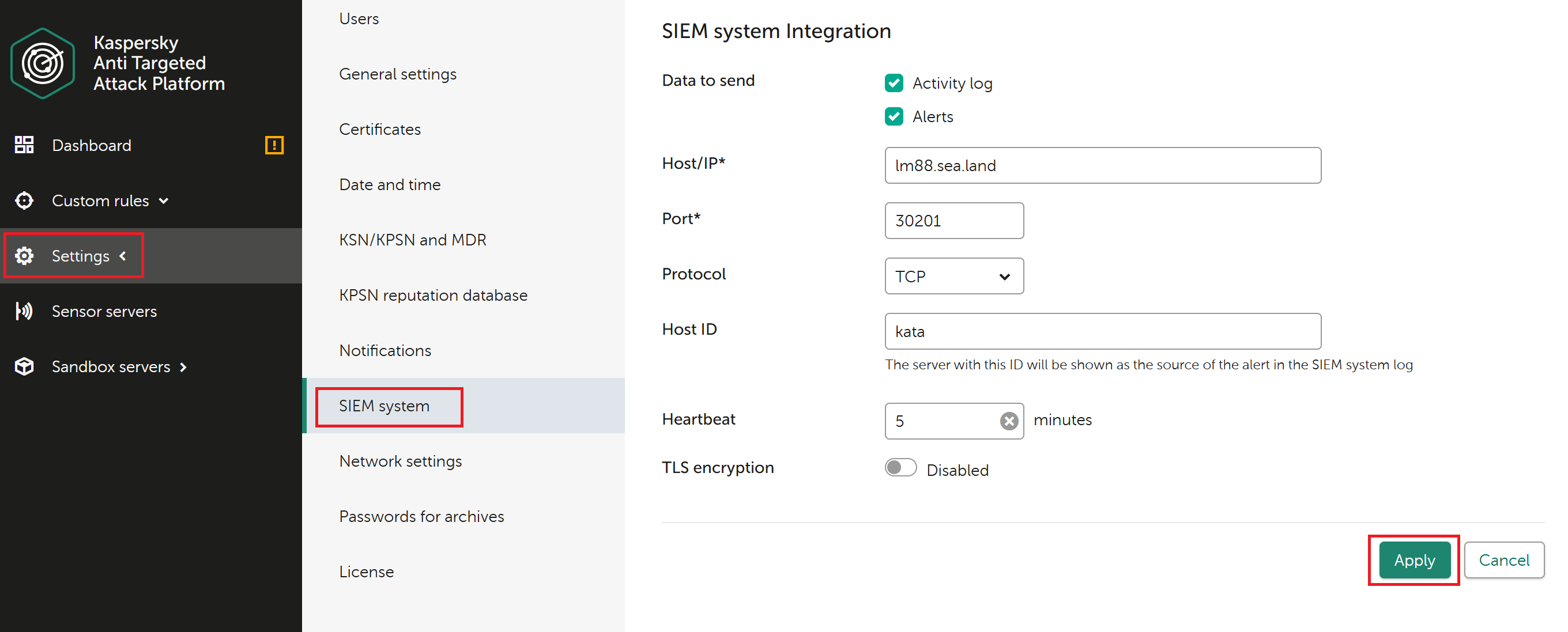The image size is (1568, 632).
Task: Click the Dashboard grid icon
Action: point(24,145)
